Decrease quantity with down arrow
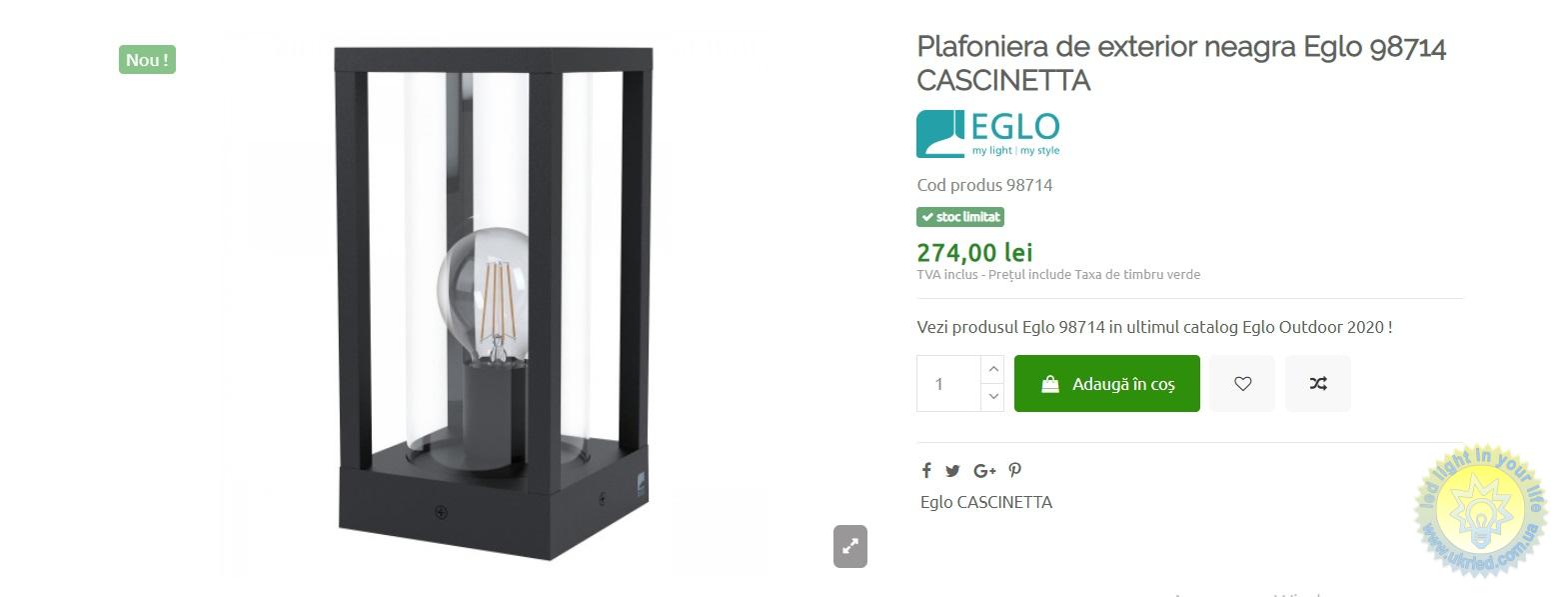Image resolution: width=1568 pixels, height=597 pixels. [992, 397]
